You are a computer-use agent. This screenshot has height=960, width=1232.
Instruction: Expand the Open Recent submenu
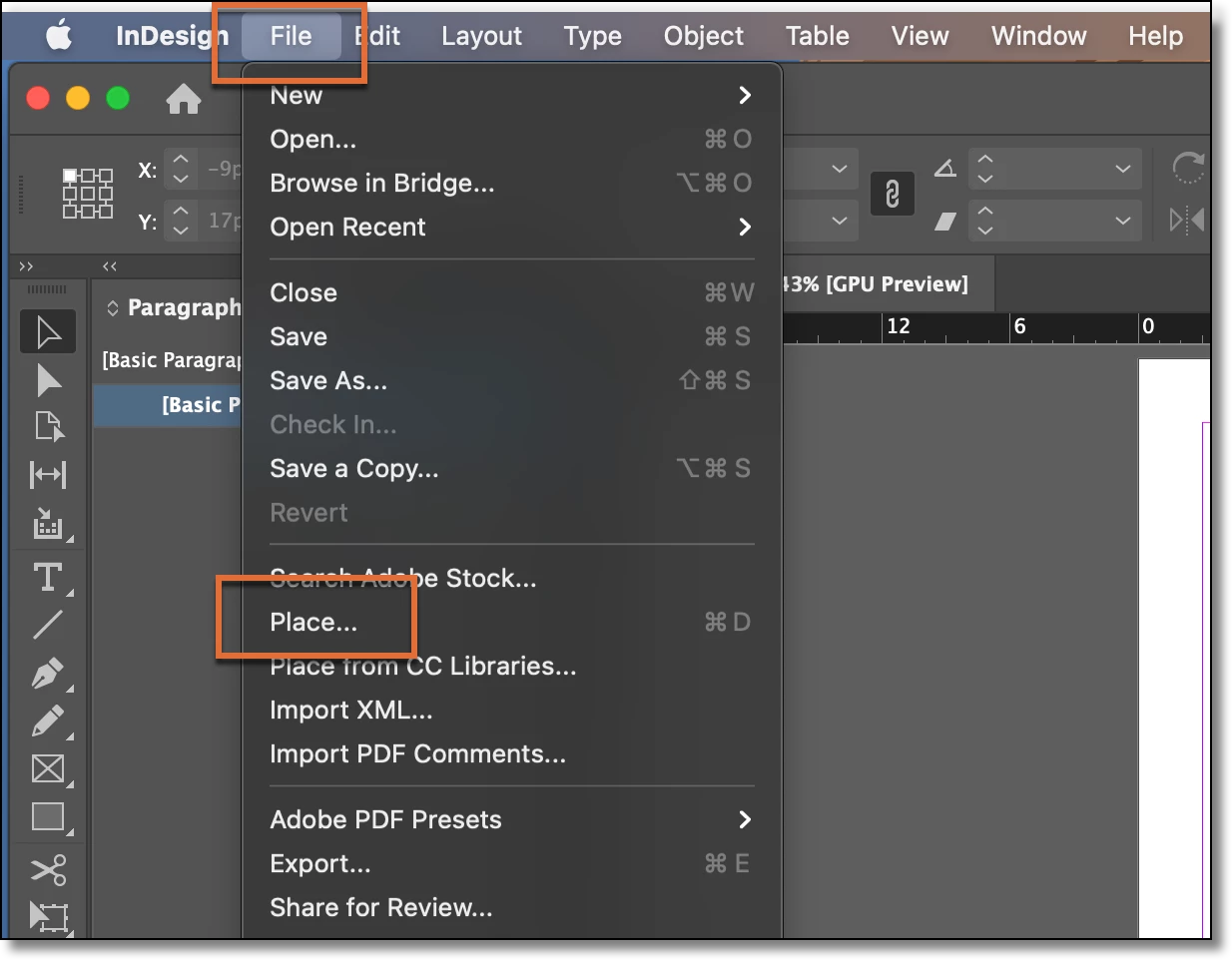pos(744,227)
